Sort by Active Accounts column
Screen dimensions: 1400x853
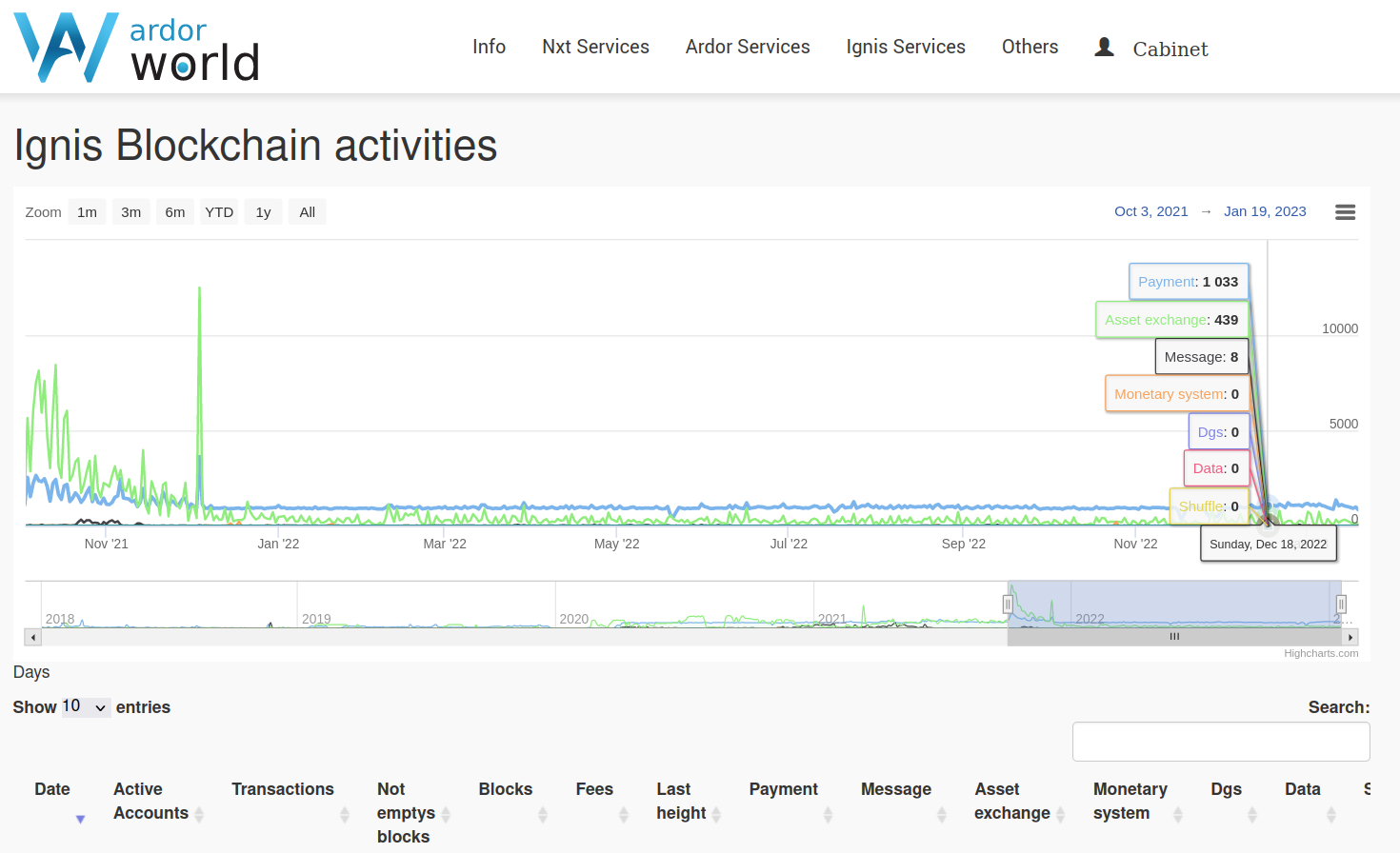pyautogui.click(x=158, y=802)
